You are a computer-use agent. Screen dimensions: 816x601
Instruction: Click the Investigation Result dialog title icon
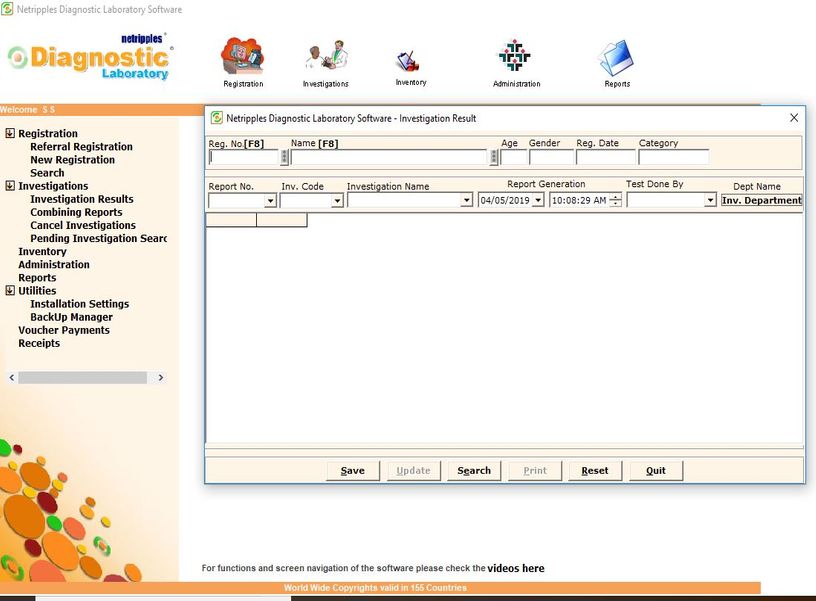[x=216, y=118]
